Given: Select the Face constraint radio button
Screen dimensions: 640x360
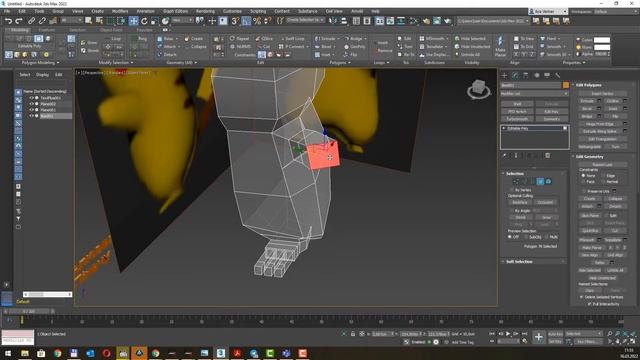Looking at the screenshot, I should [584, 182].
